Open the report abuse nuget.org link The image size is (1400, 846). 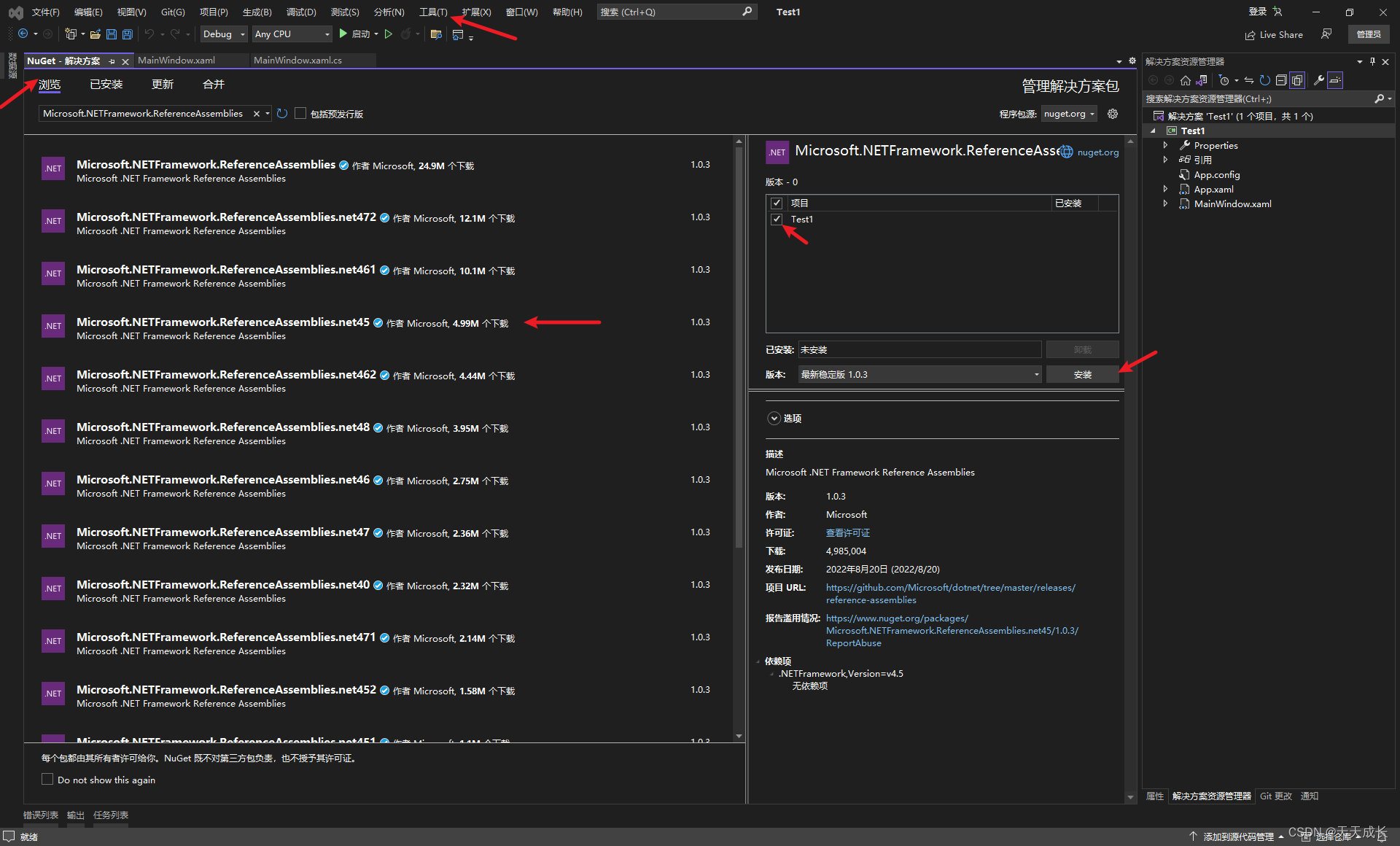coord(952,631)
